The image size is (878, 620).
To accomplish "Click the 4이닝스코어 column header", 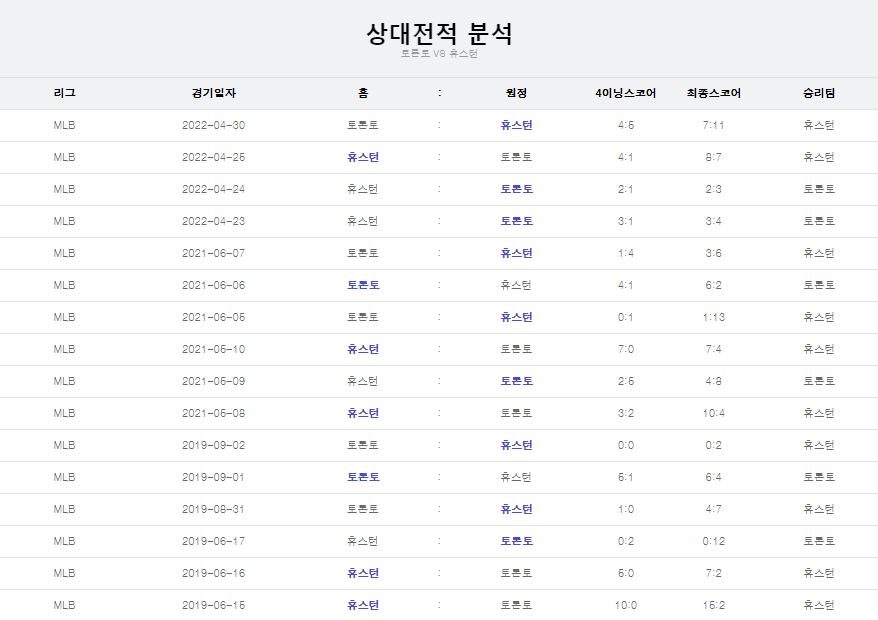I will point(626,93).
